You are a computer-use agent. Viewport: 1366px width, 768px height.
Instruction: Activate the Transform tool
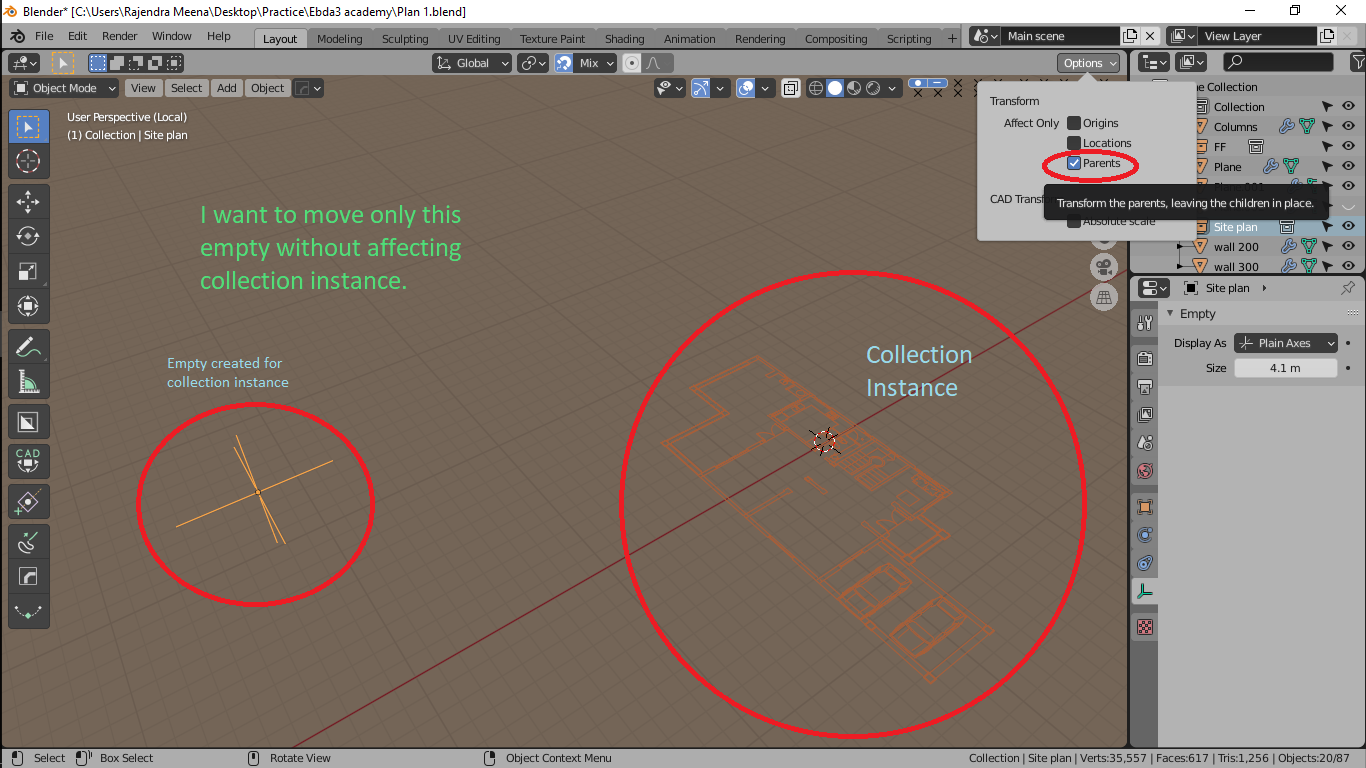[x=28, y=306]
